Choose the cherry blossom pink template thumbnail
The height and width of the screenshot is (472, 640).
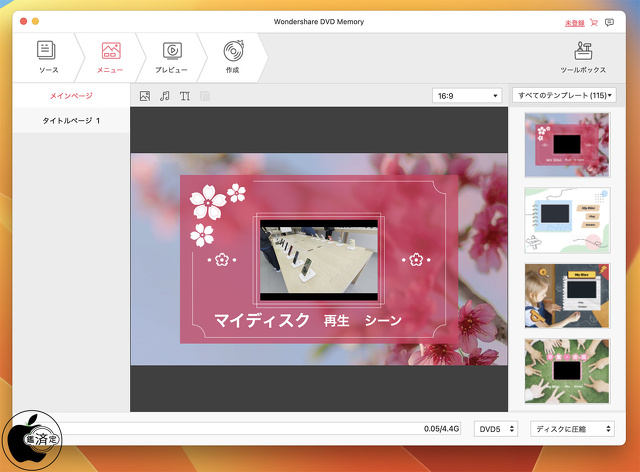pyautogui.click(x=567, y=145)
